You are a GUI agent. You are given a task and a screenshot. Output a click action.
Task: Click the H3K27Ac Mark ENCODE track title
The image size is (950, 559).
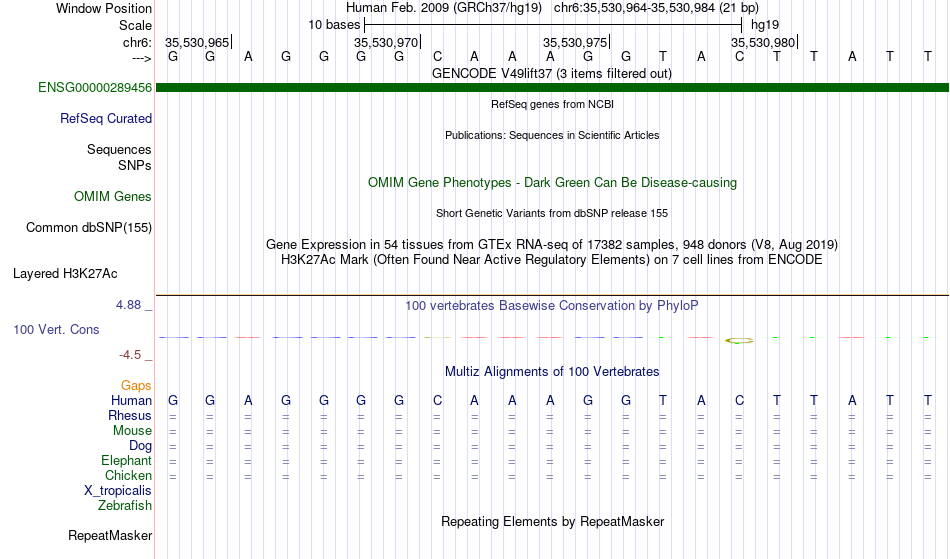552,260
